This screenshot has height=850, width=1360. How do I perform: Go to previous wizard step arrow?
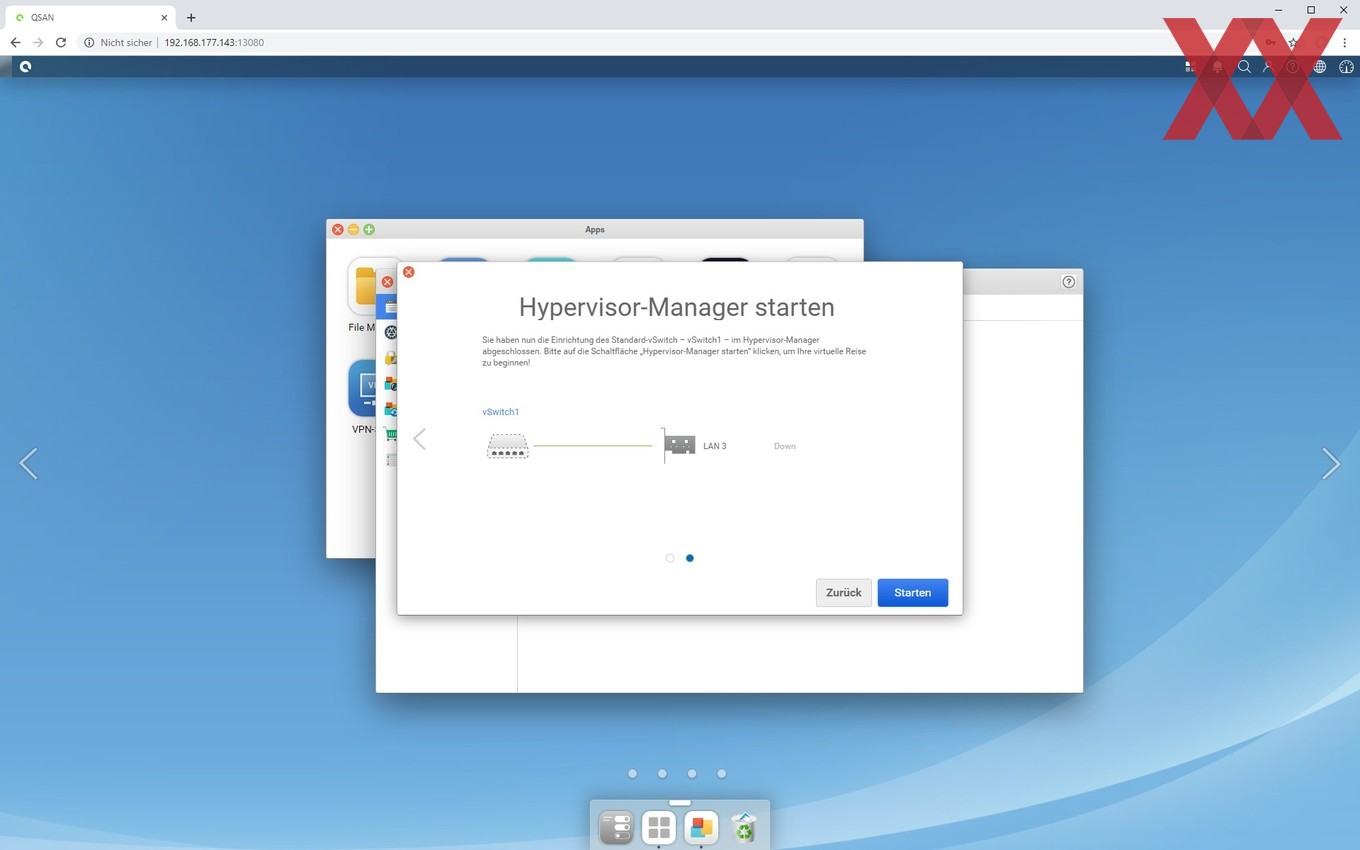coord(420,439)
